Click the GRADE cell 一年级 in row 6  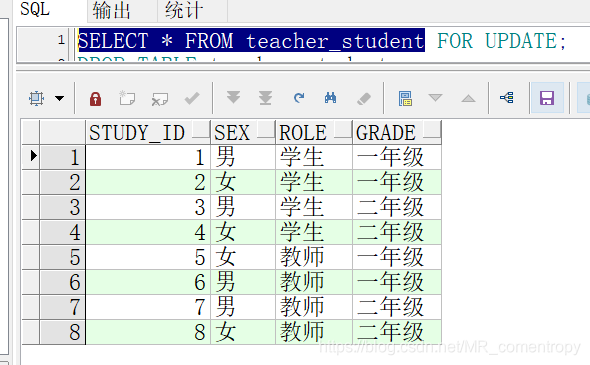[397, 282]
